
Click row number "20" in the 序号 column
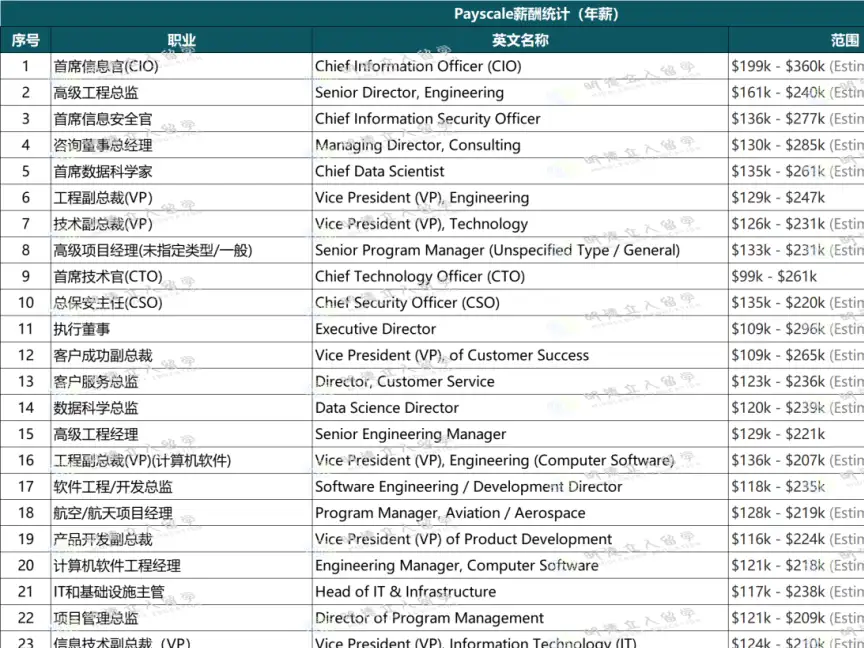25,565
